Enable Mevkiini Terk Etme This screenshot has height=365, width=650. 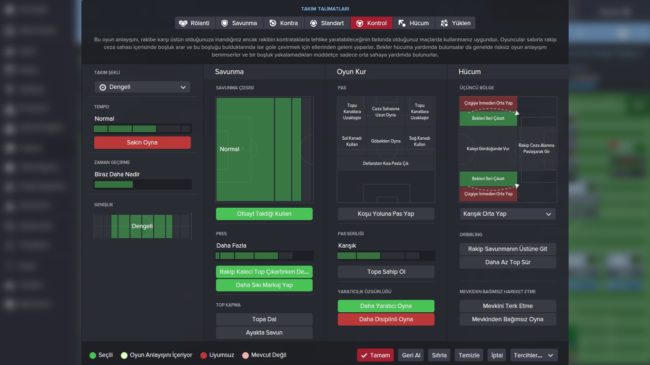[x=507, y=306]
